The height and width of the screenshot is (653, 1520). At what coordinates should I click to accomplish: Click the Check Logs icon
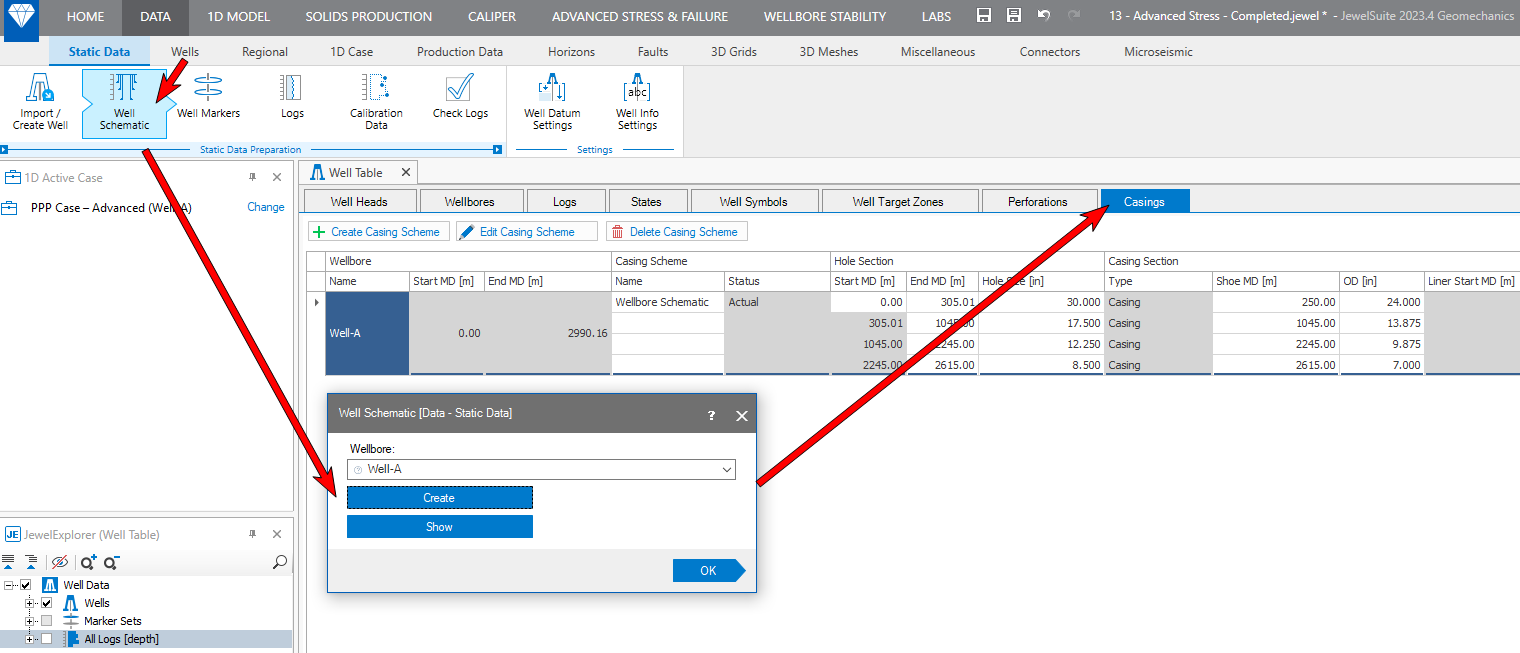[x=460, y=98]
